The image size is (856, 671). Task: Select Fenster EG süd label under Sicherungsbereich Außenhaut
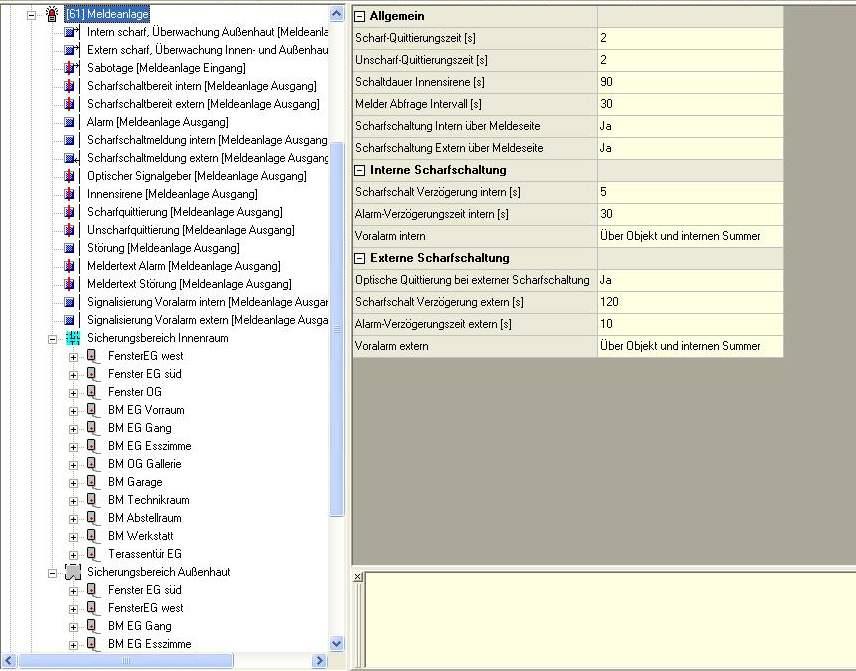point(145,590)
